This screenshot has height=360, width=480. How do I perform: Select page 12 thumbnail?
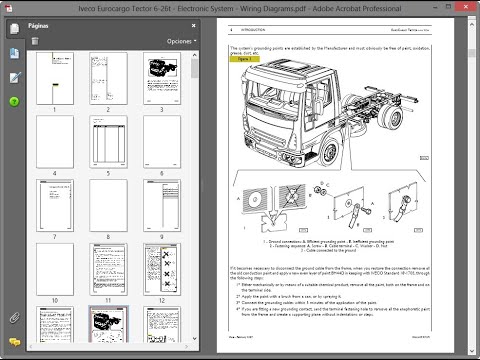pos(162,269)
